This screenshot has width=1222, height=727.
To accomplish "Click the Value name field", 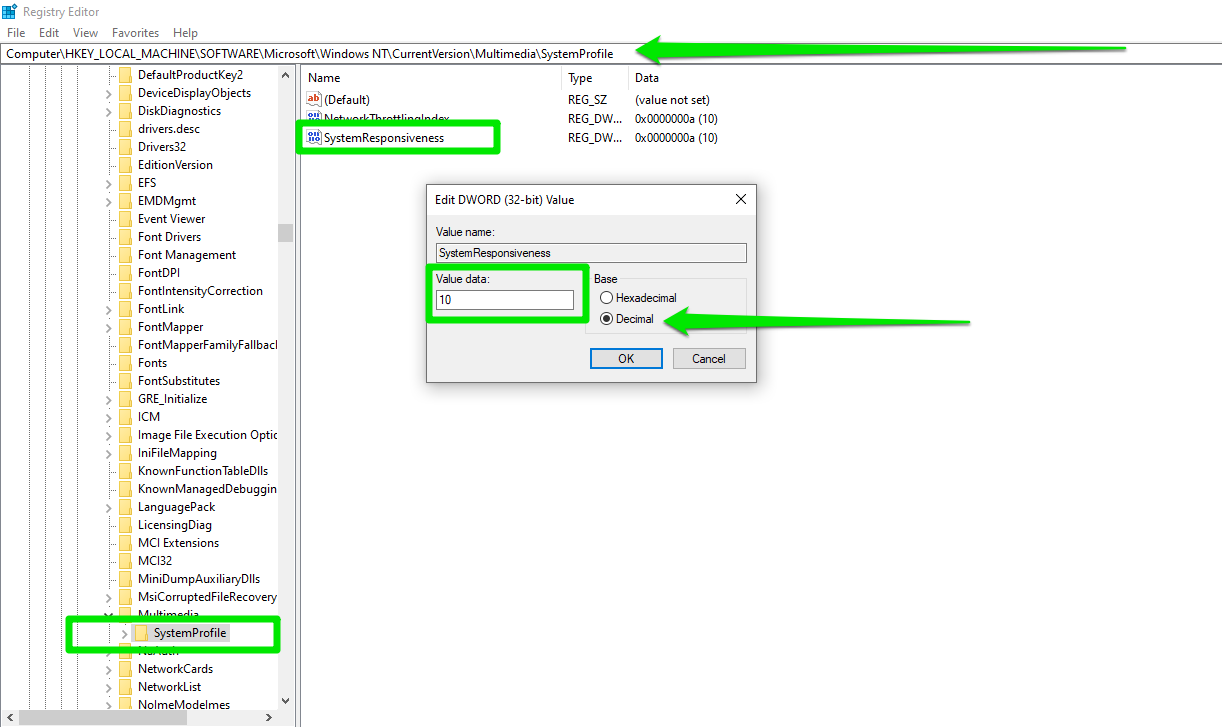I will coord(591,253).
